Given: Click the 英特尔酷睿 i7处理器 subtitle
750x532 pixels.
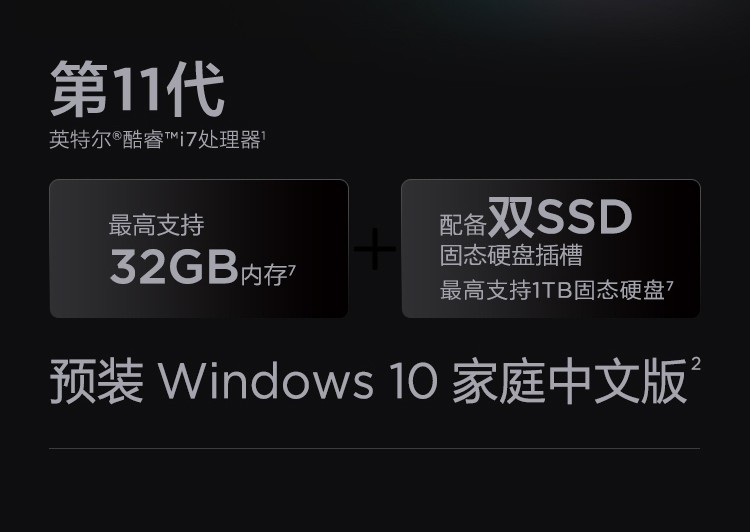Looking at the screenshot, I should point(157,140).
